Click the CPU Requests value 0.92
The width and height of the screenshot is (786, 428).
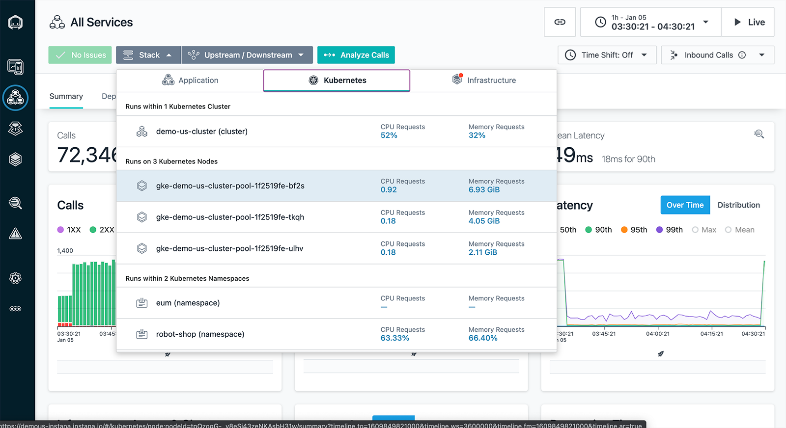click(388, 190)
